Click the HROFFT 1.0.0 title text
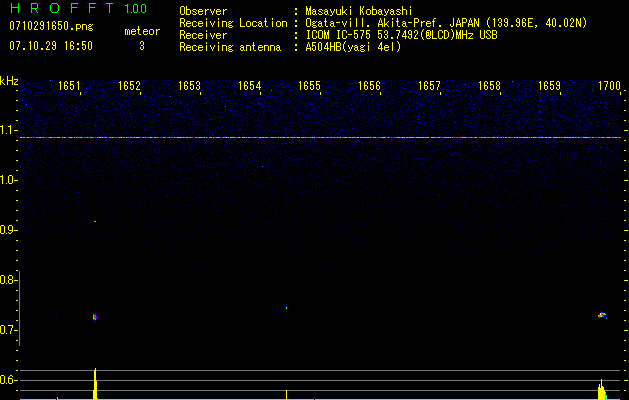629x400 pixels. tap(78, 8)
